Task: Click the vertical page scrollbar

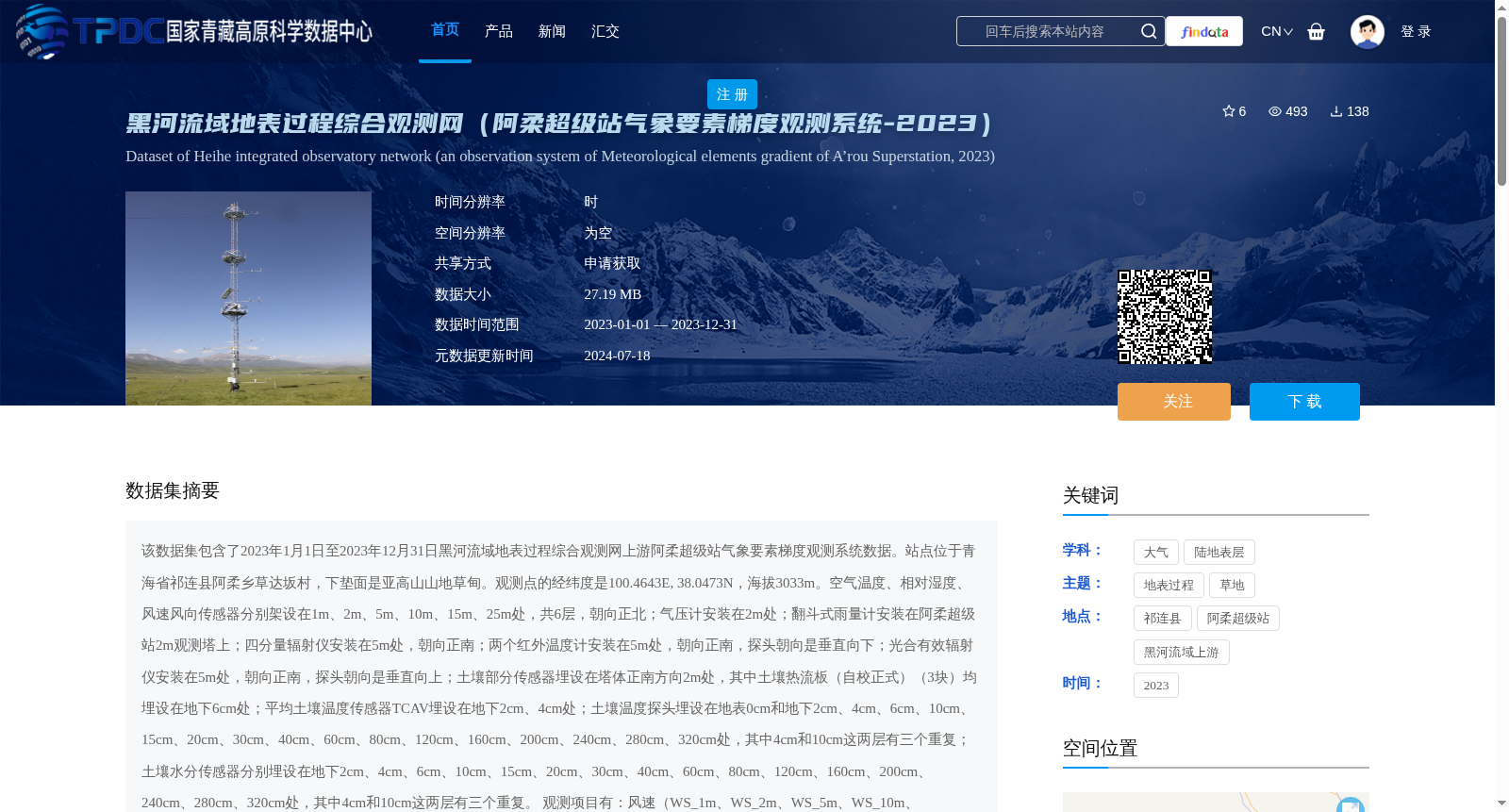Action: 1501,100
